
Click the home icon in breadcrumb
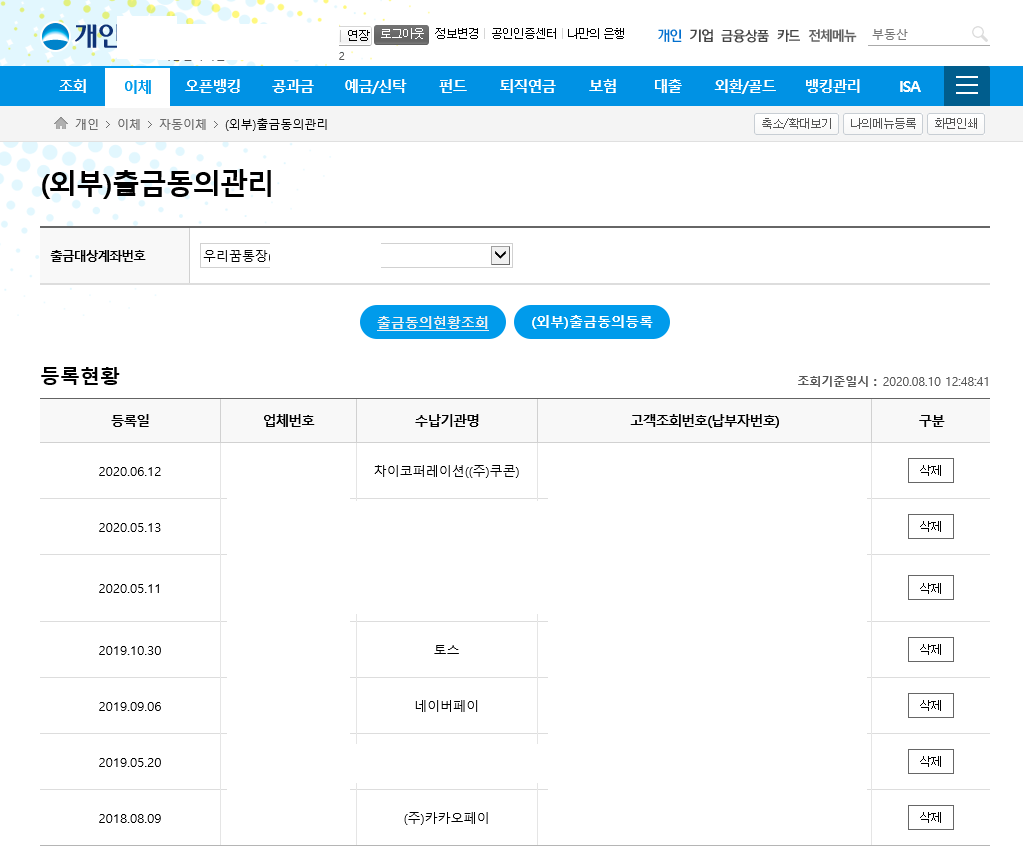click(61, 124)
